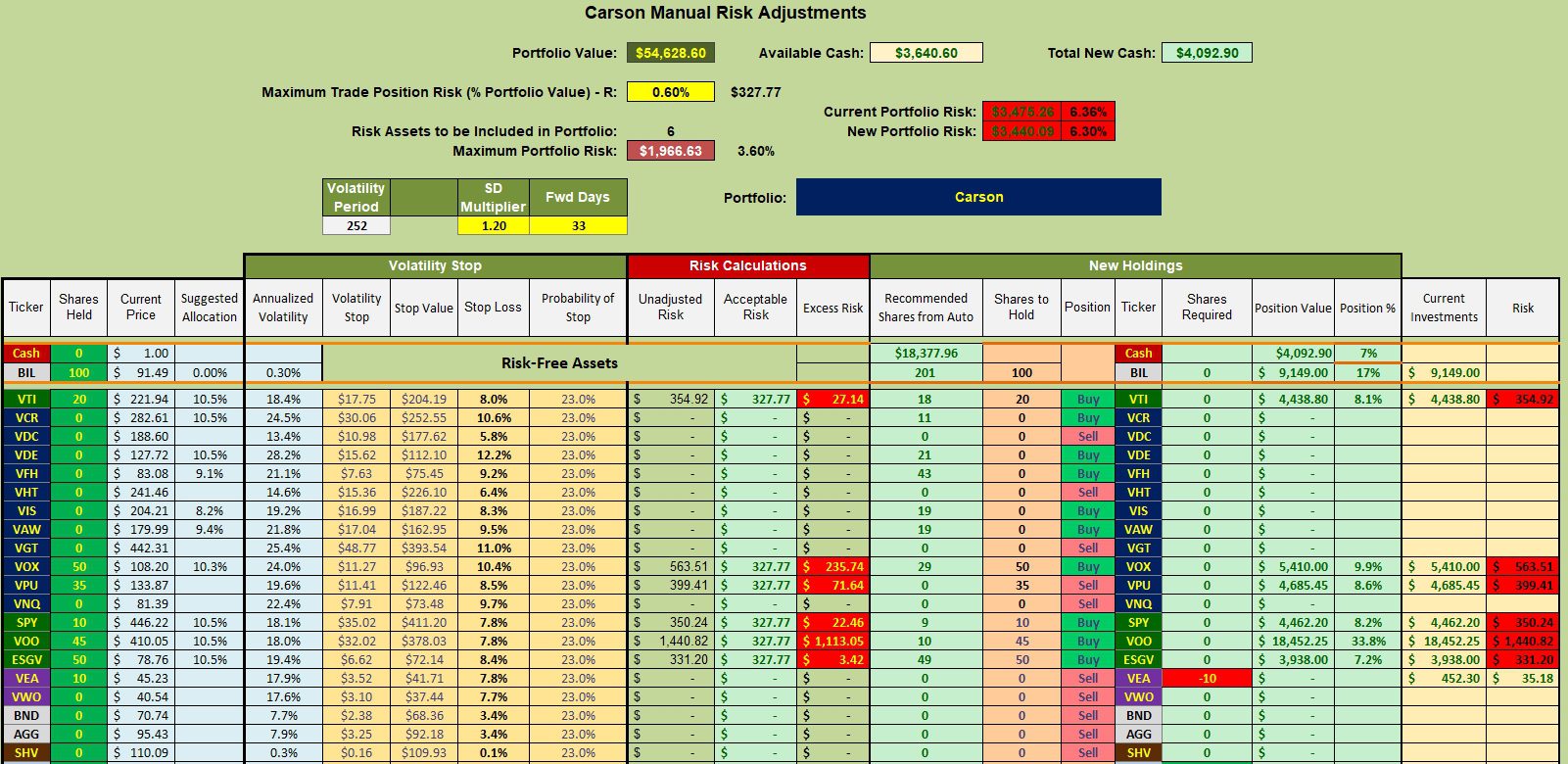The width and height of the screenshot is (1568, 764).
Task: Select the Probability of Stop column header
Action: coord(578,308)
